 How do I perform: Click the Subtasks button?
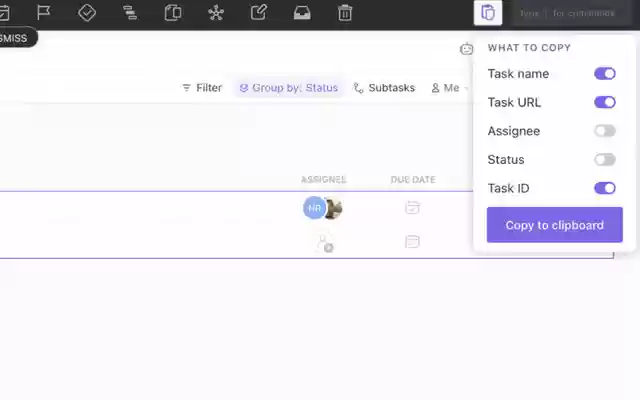(x=384, y=88)
